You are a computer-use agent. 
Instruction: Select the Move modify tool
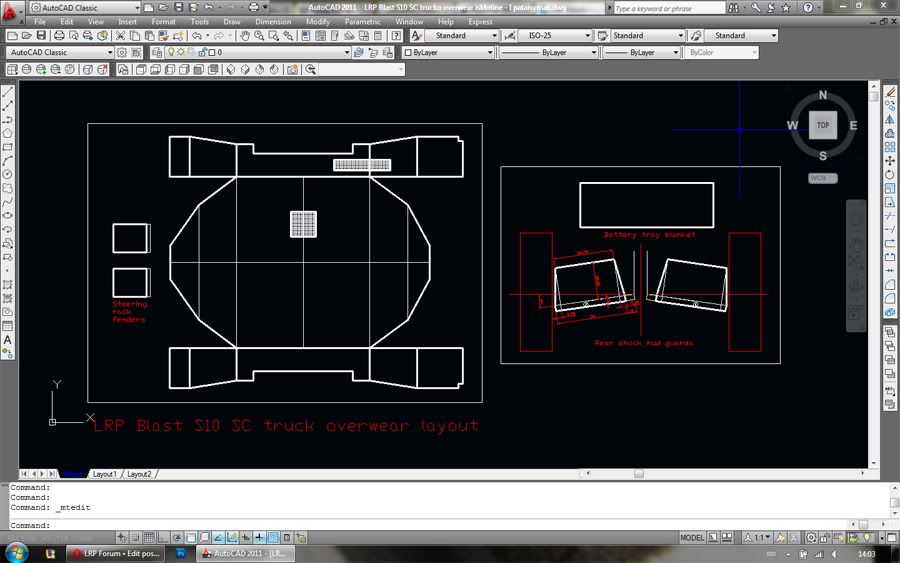click(x=890, y=161)
